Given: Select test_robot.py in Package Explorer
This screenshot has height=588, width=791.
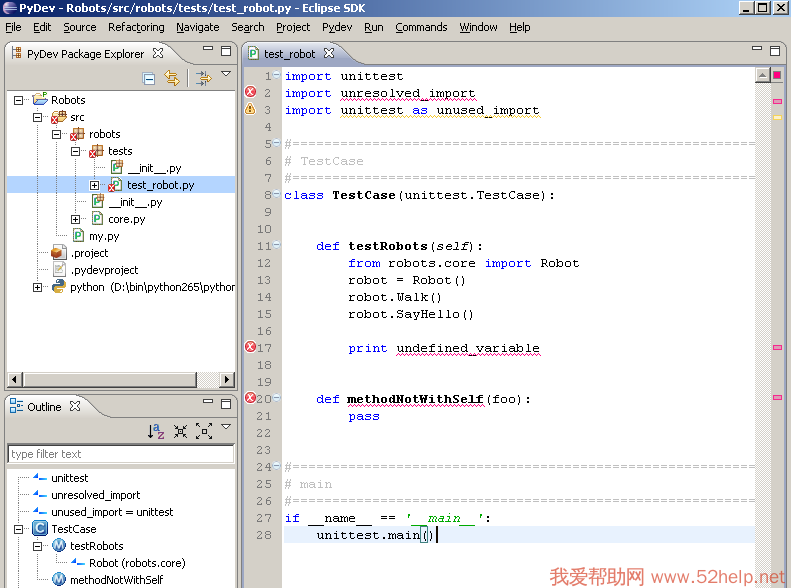Looking at the screenshot, I should coord(160,185).
